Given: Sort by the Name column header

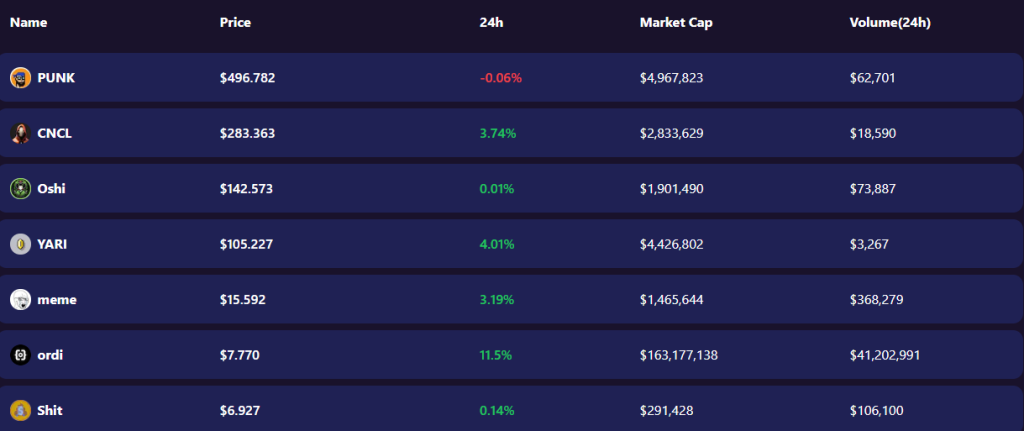Looking at the screenshot, I should coord(28,23).
